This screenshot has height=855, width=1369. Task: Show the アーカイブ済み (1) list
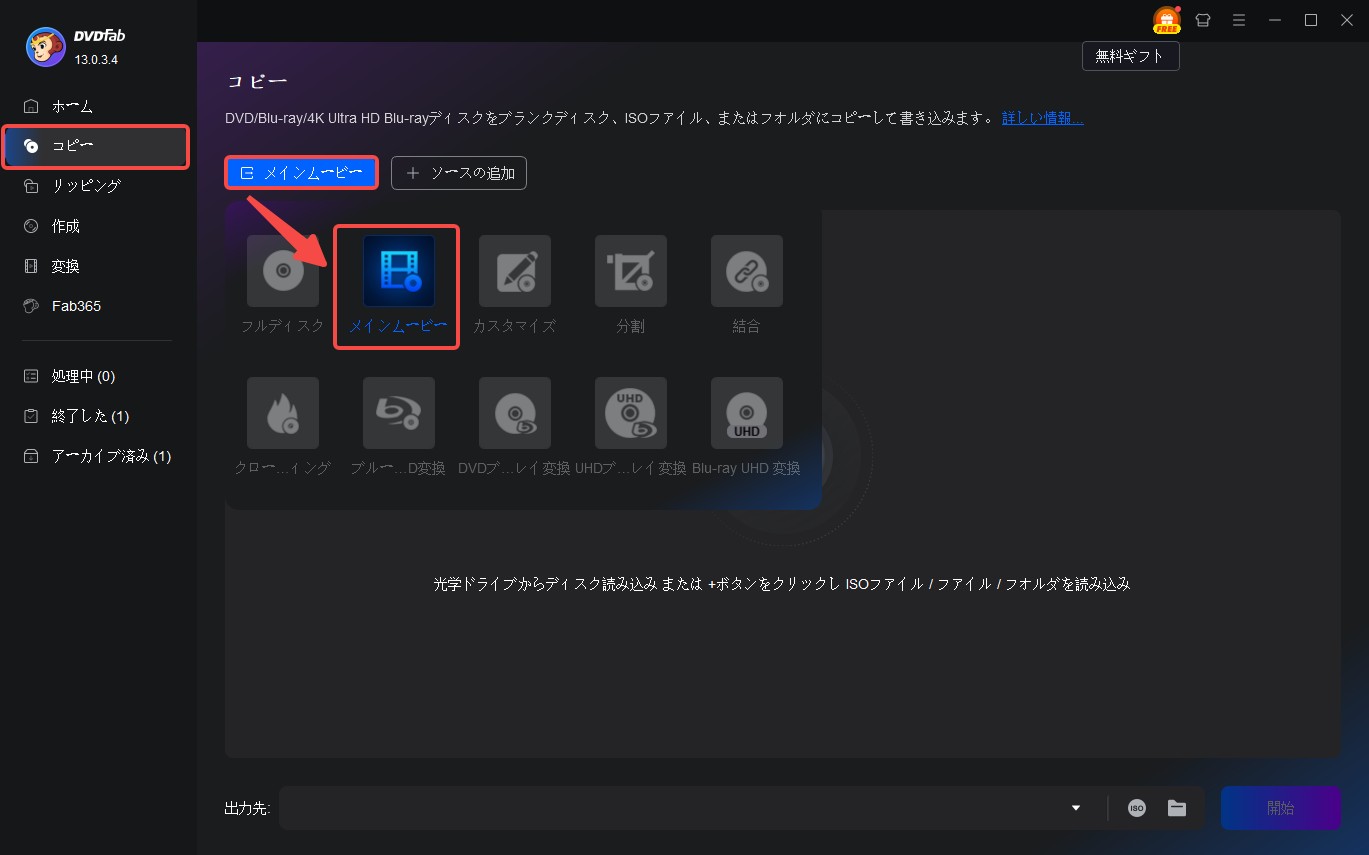point(98,456)
